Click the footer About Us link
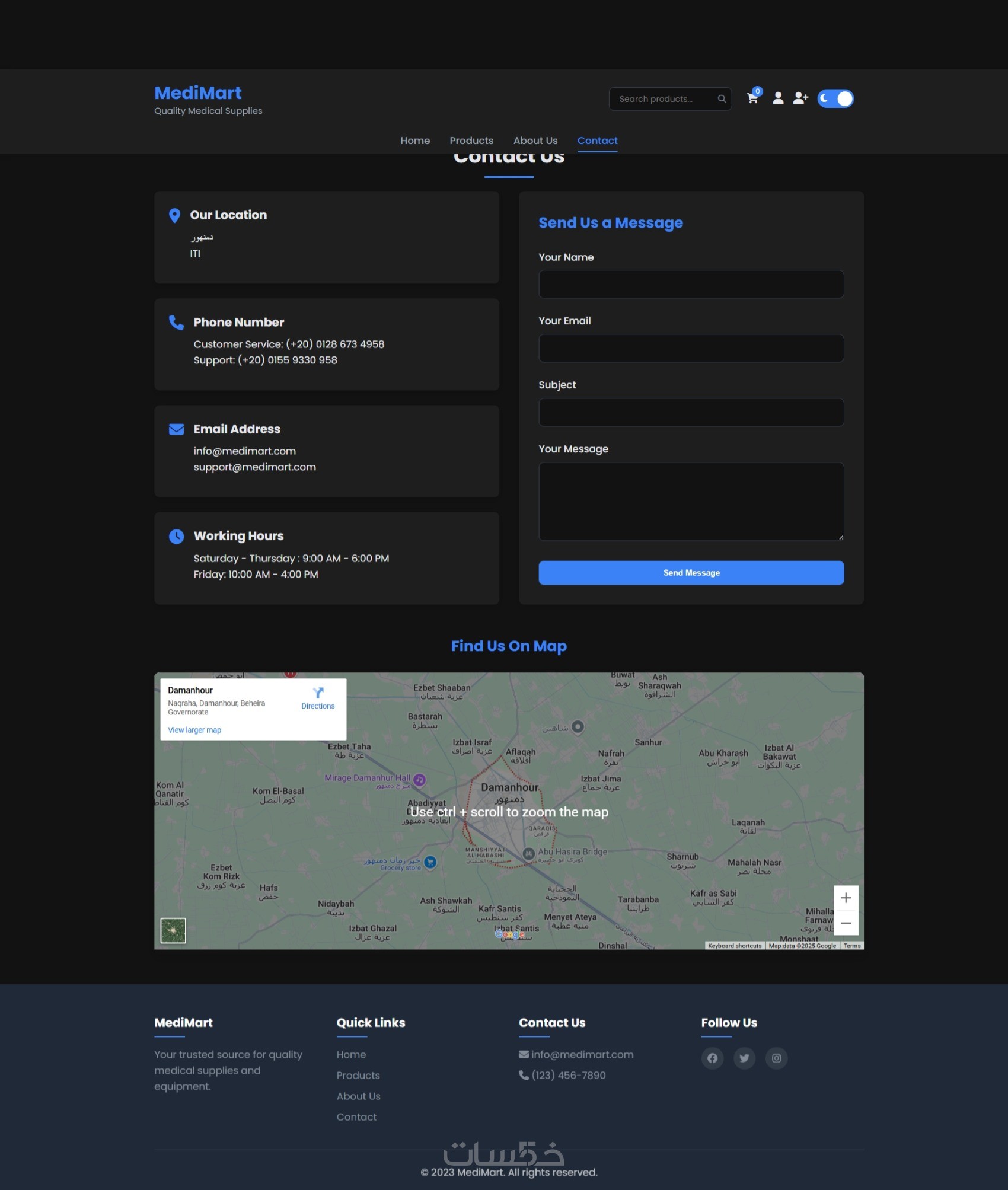 pos(359,1096)
